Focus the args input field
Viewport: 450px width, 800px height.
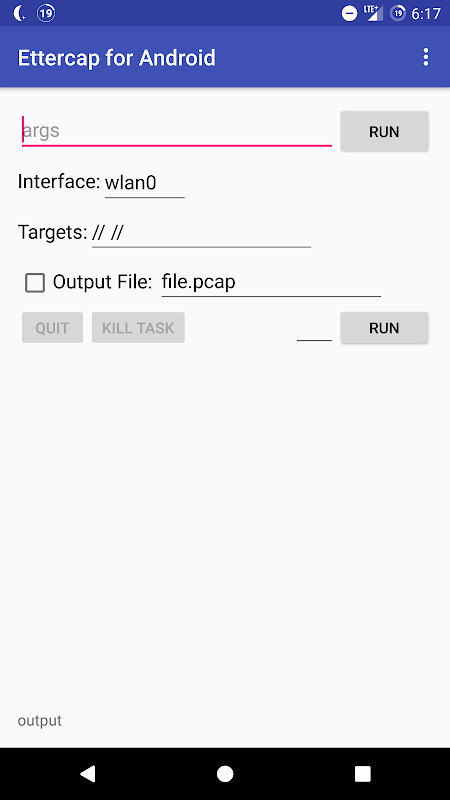177,131
